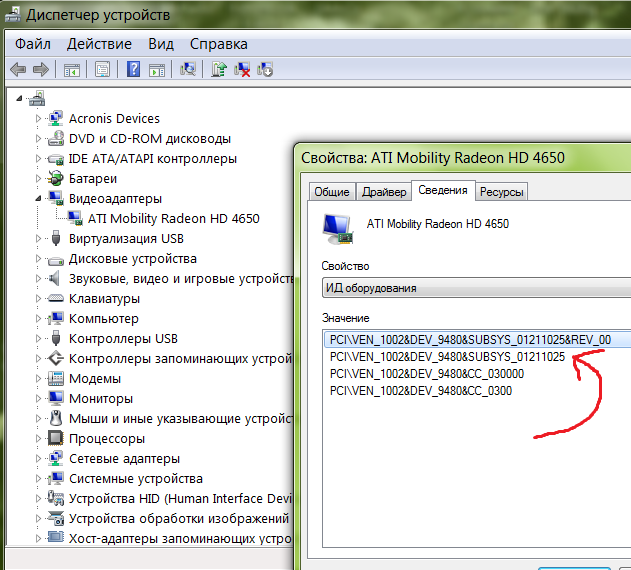Open the Справка menu

pos(219,44)
